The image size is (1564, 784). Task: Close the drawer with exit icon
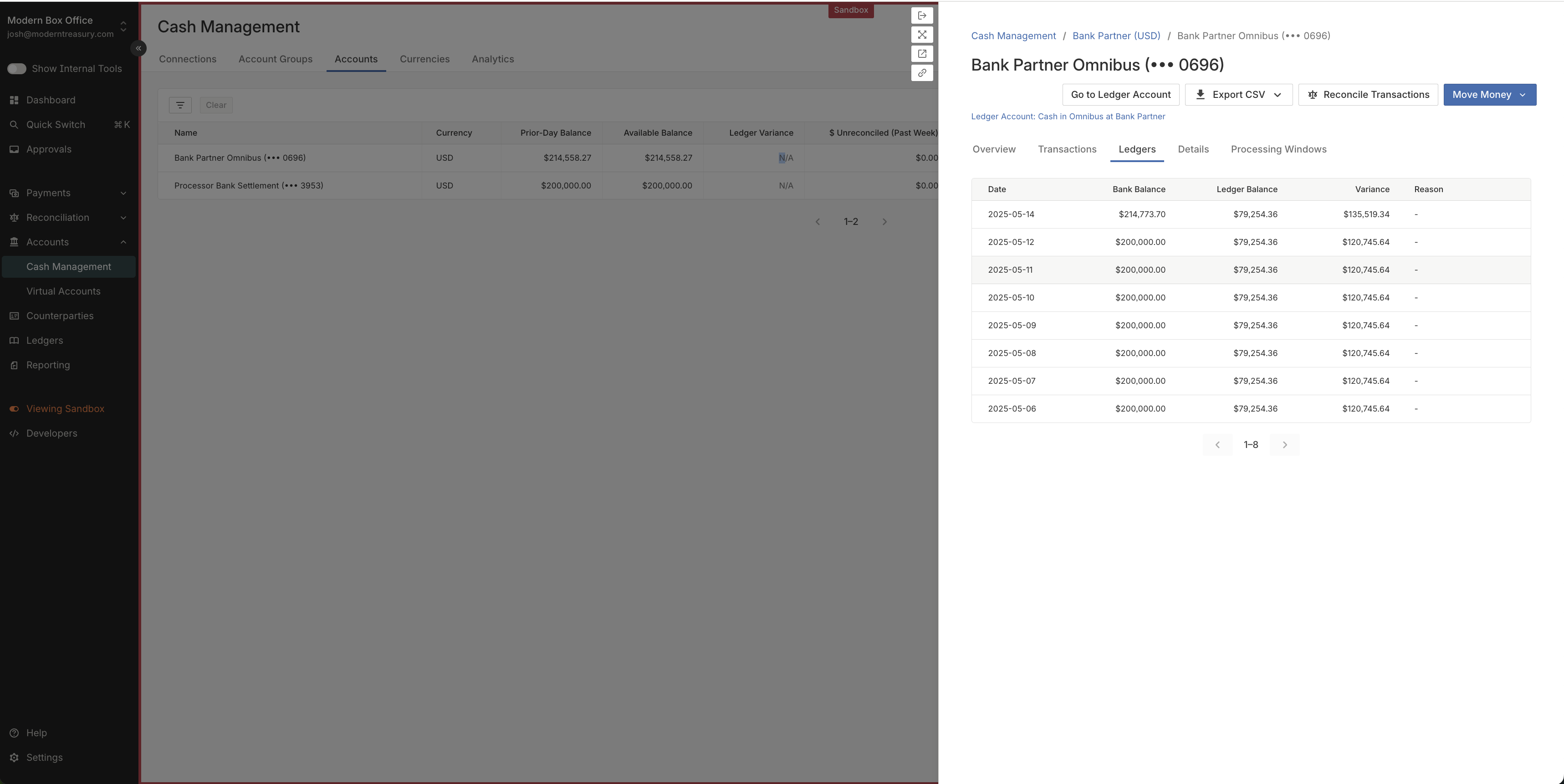(x=922, y=15)
